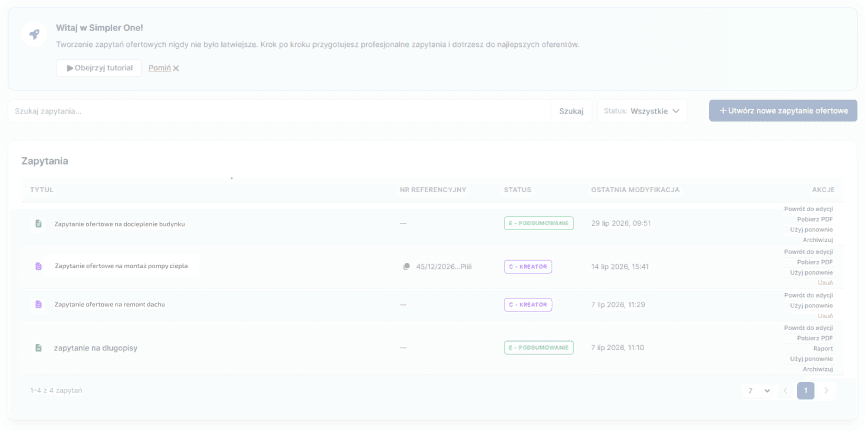The width and height of the screenshot is (865, 431).
Task: Click the TYTUŁ column header
Action: pyautogui.click(x=41, y=190)
